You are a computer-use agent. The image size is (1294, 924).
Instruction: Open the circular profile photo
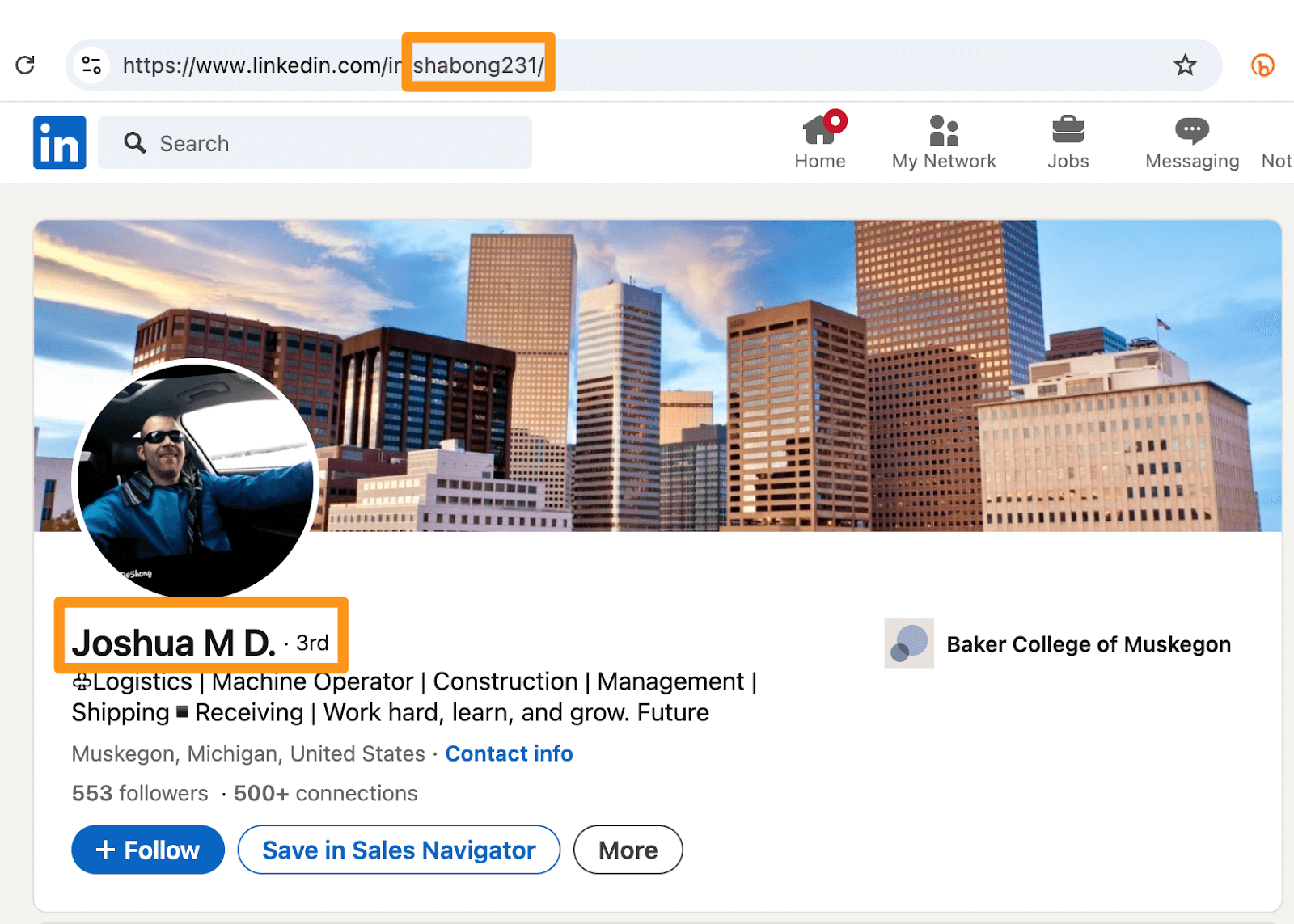point(195,480)
